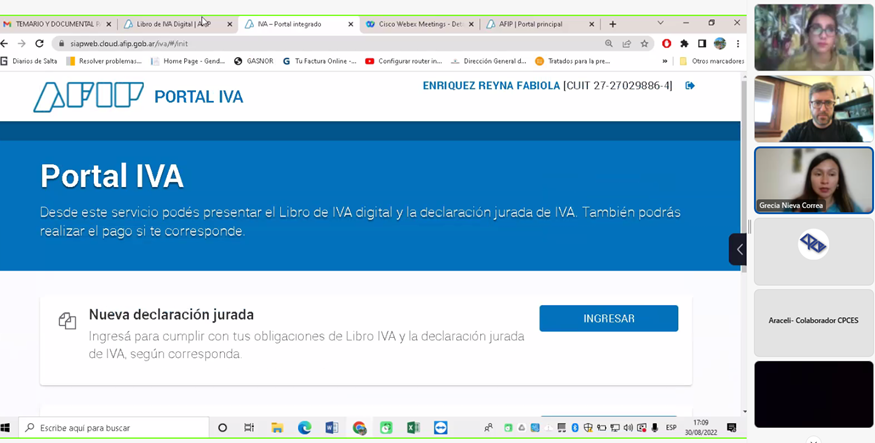Open the GASNOR bookmark
The height and width of the screenshot is (443, 875).
[x=254, y=61]
